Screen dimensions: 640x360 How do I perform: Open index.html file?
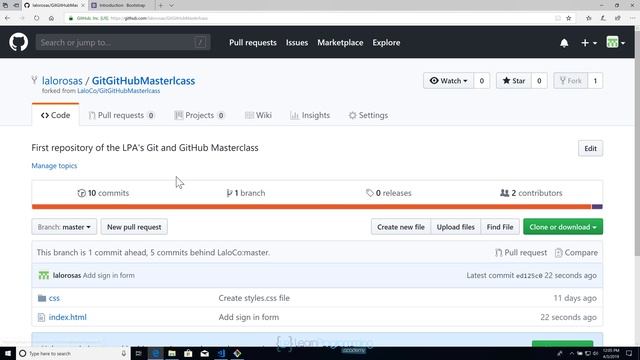[x=67, y=317]
